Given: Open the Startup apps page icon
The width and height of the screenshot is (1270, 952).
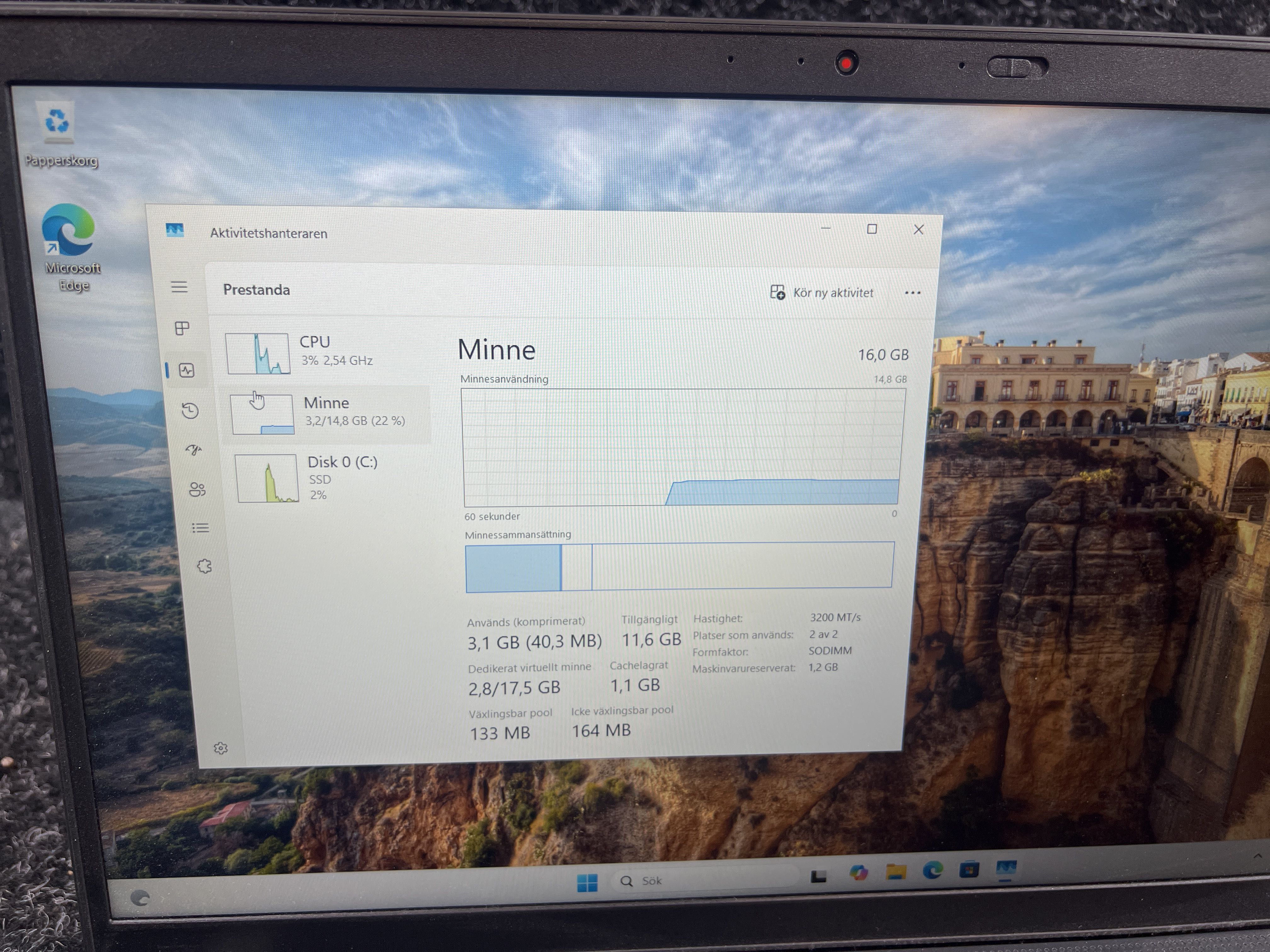Looking at the screenshot, I should coord(193,450).
